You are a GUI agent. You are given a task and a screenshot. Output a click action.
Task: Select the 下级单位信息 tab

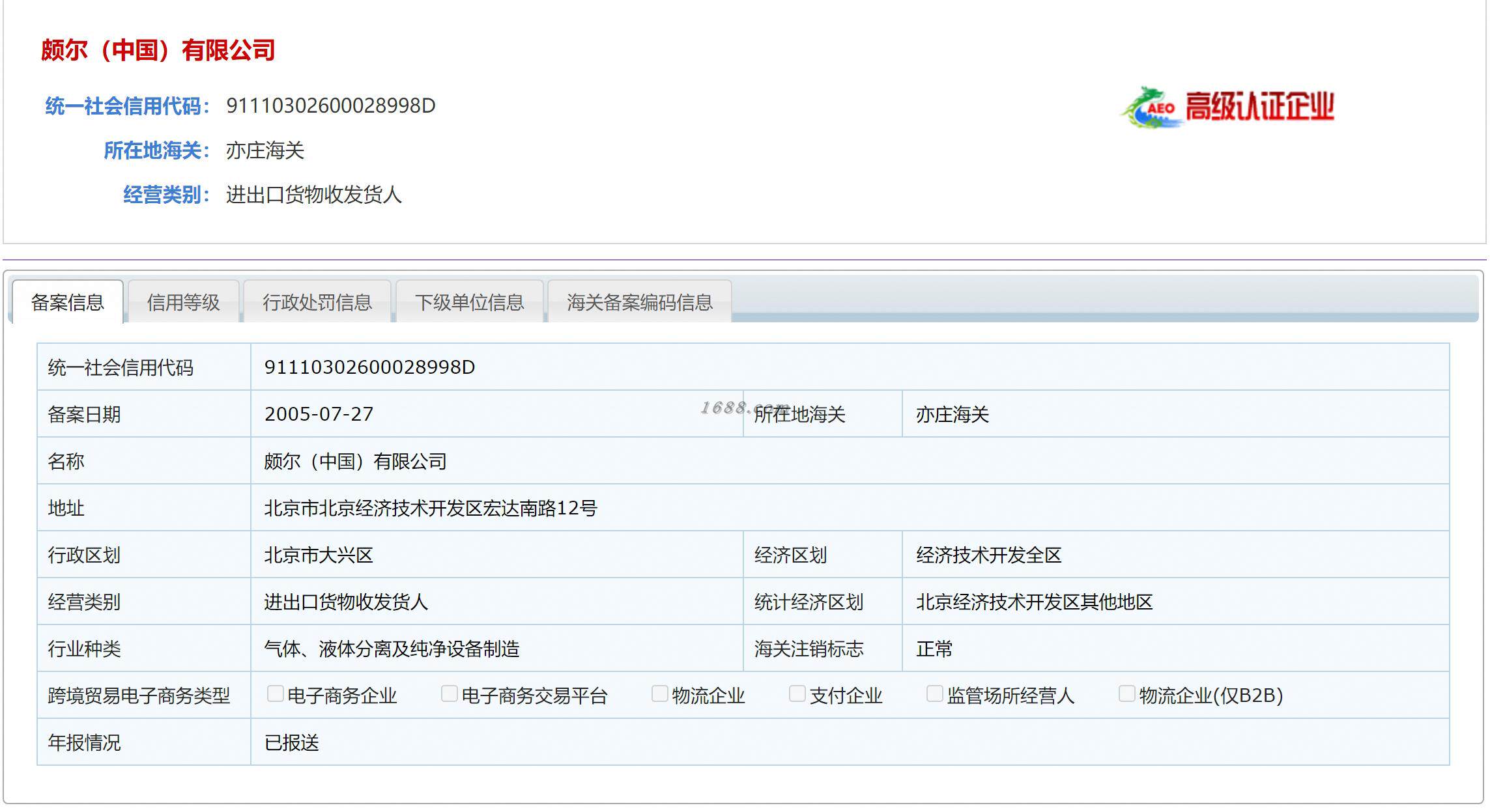(x=469, y=302)
